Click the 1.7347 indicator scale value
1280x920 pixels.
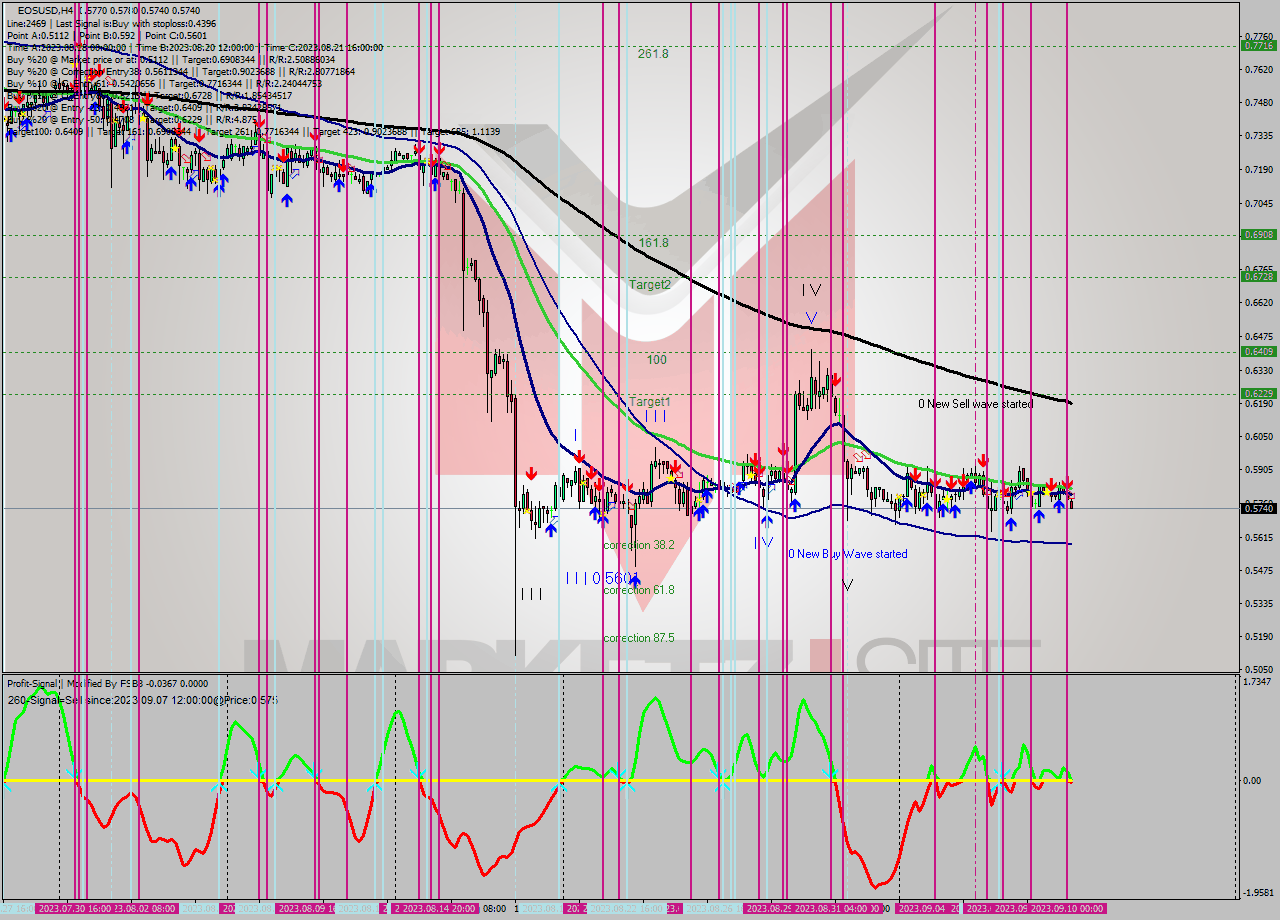click(x=1258, y=681)
